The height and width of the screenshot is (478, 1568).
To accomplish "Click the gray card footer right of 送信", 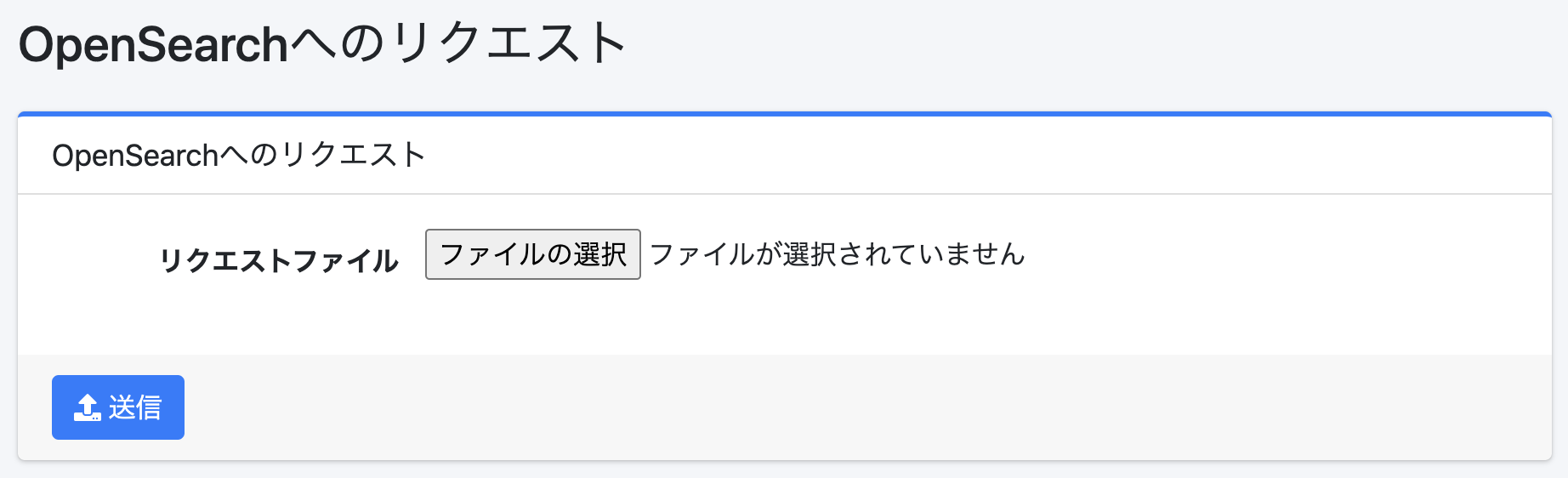I will [850, 407].
